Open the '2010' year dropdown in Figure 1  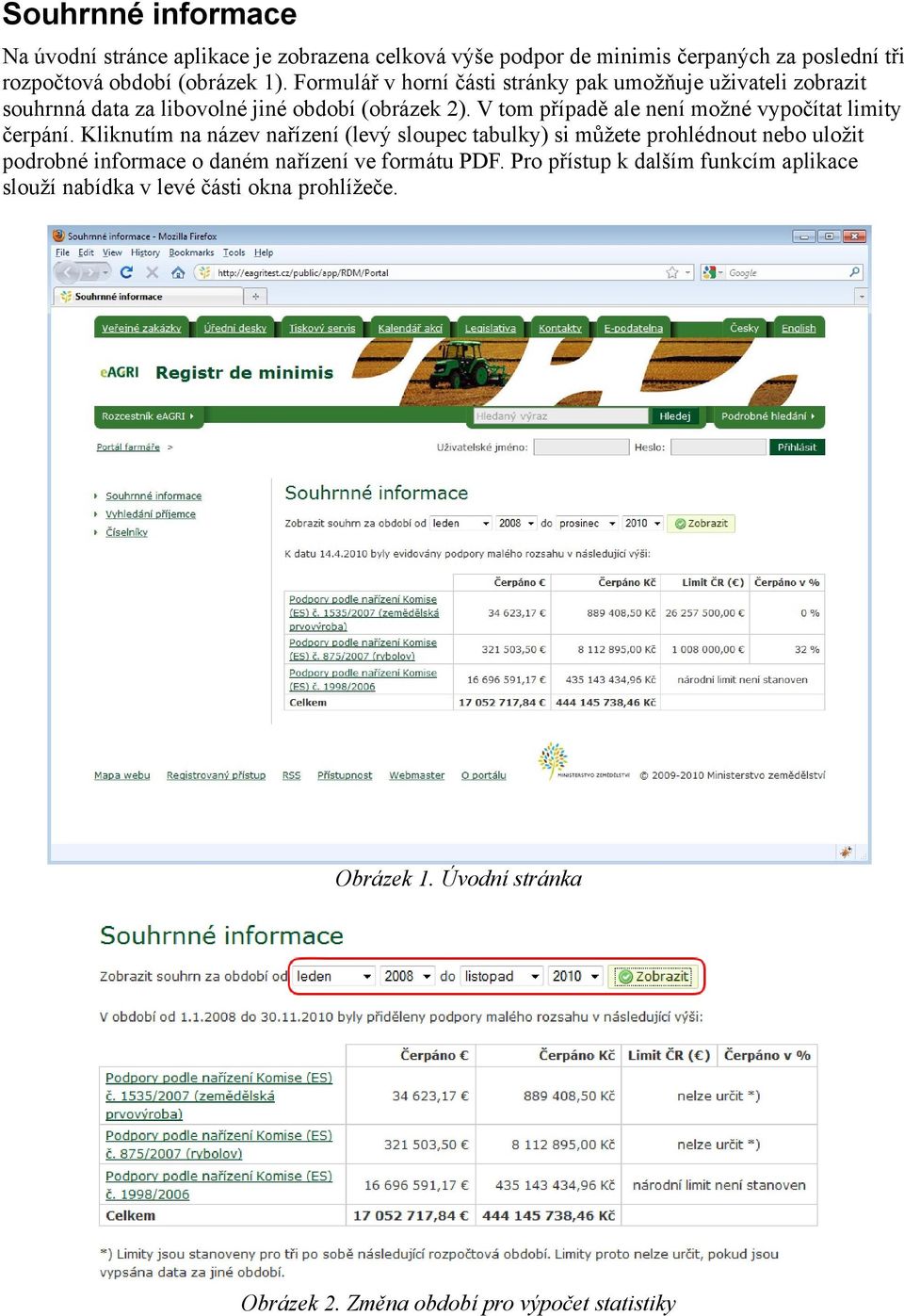pyautogui.click(x=643, y=523)
